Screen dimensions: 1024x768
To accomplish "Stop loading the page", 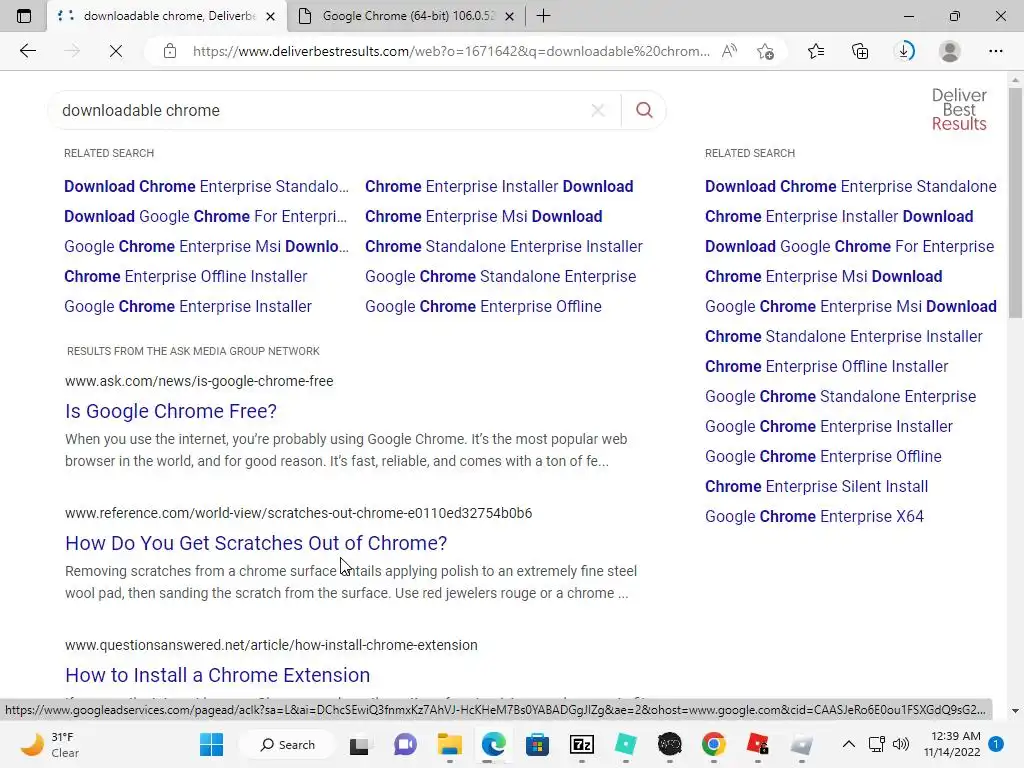I will click(116, 51).
